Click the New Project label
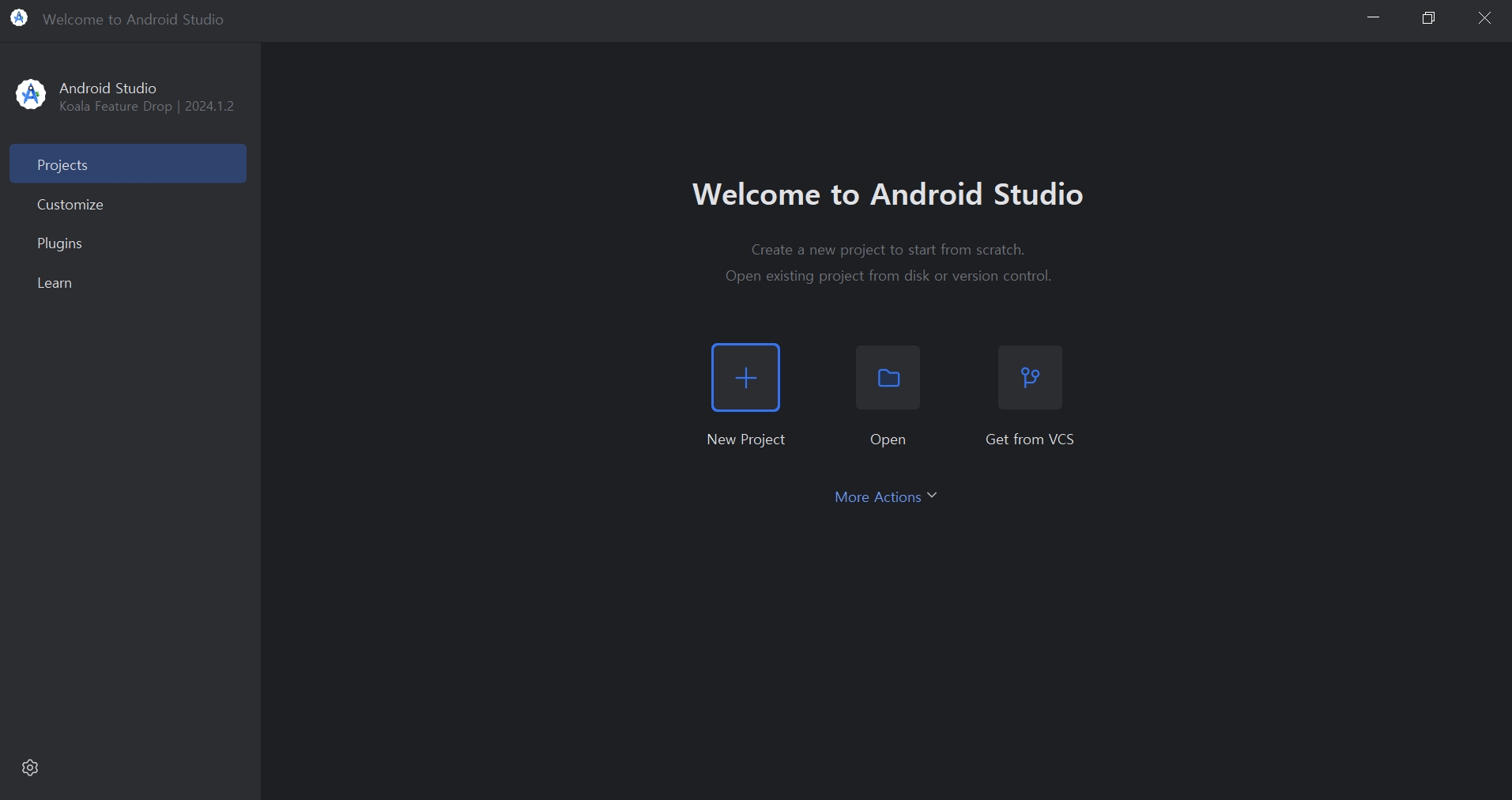The width and height of the screenshot is (1512, 800). [x=745, y=440]
